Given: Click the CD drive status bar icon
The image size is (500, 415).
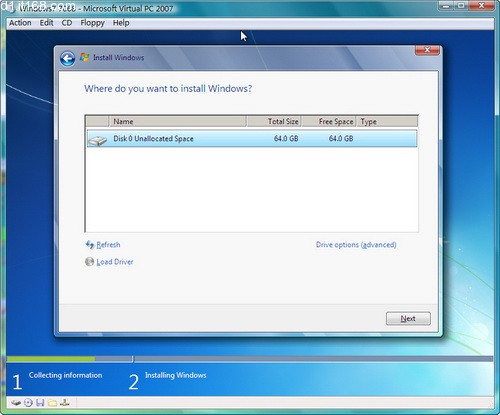Looking at the screenshot, I should [x=28, y=403].
